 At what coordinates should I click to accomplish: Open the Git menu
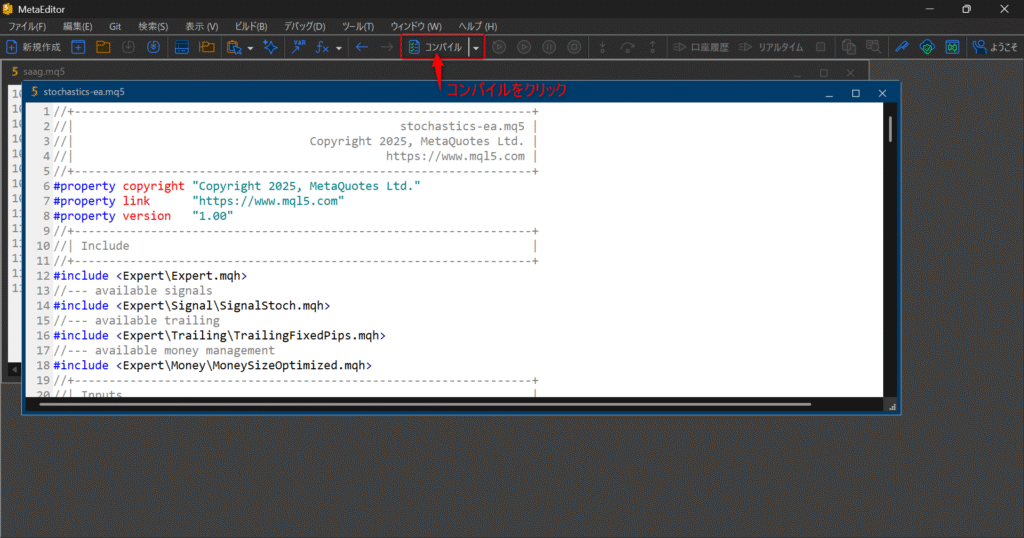pyautogui.click(x=115, y=26)
